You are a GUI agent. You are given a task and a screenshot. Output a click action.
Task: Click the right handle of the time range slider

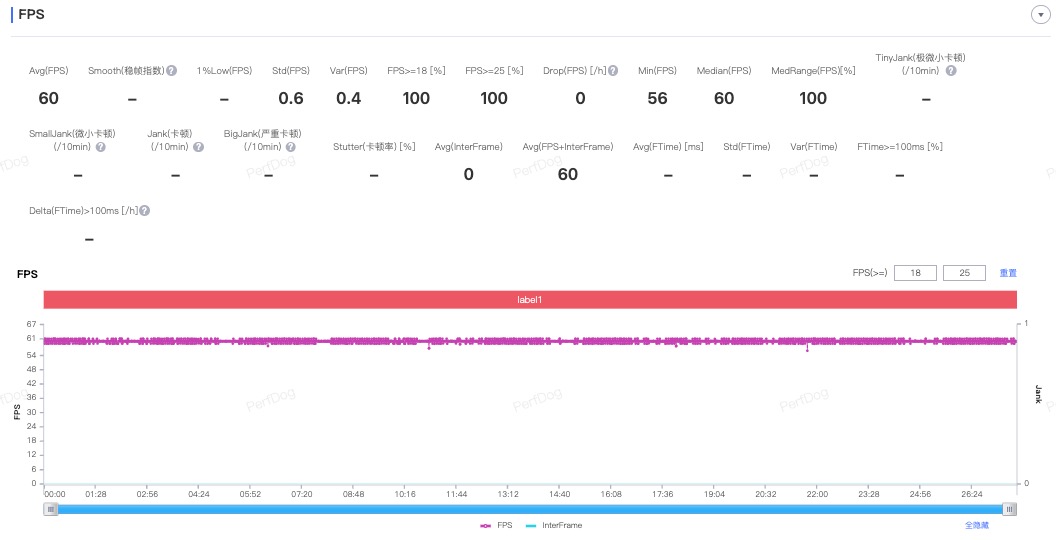pos(1010,509)
